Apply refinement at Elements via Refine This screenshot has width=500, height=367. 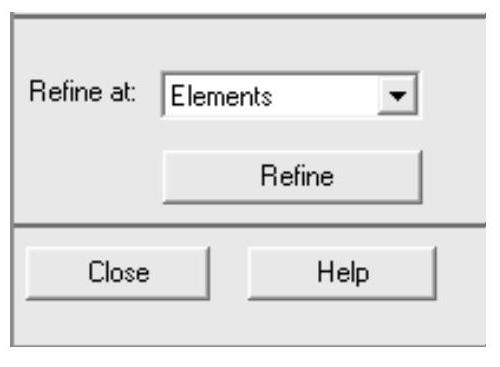(x=292, y=177)
